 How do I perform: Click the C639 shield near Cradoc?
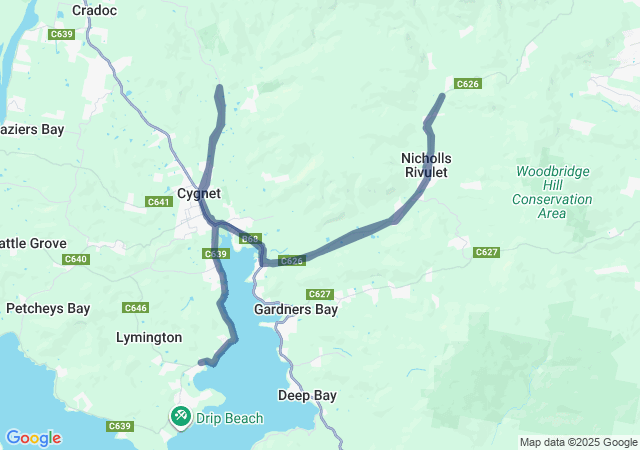(x=62, y=34)
